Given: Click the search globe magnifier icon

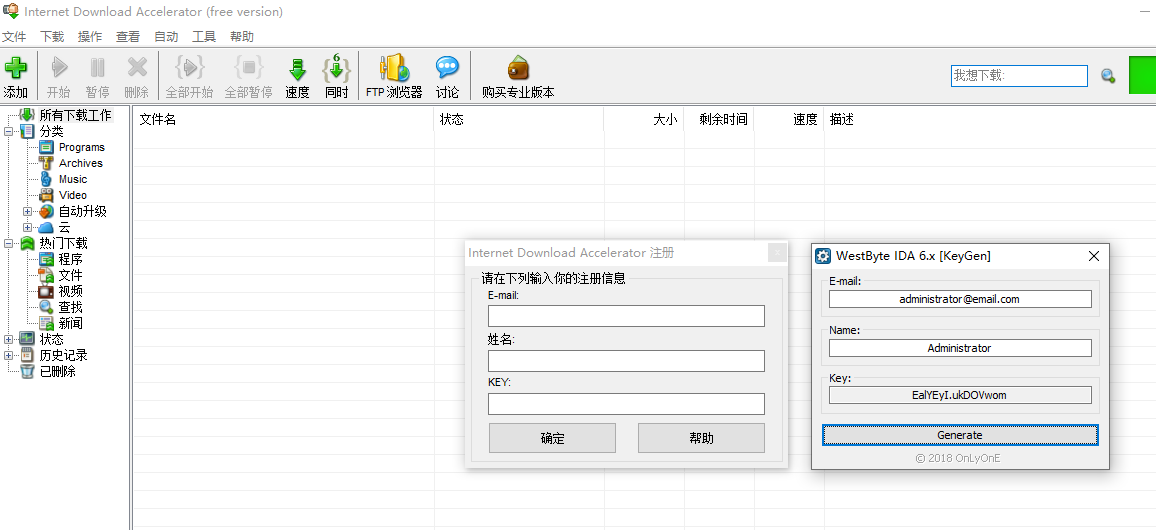Looking at the screenshot, I should pyautogui.click(x=1108, y=76).
